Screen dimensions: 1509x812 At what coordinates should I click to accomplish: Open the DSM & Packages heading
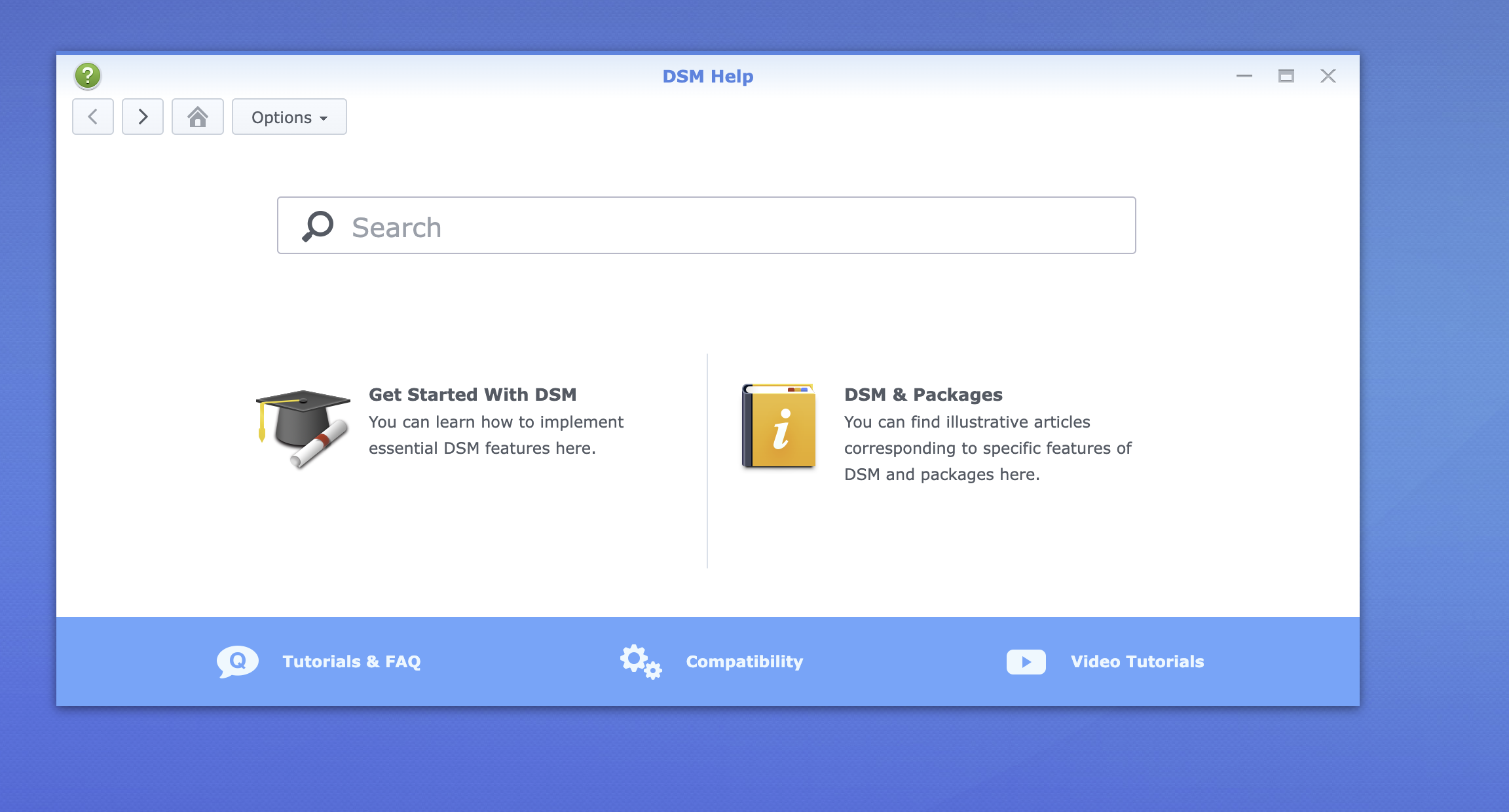coord(923,394)
